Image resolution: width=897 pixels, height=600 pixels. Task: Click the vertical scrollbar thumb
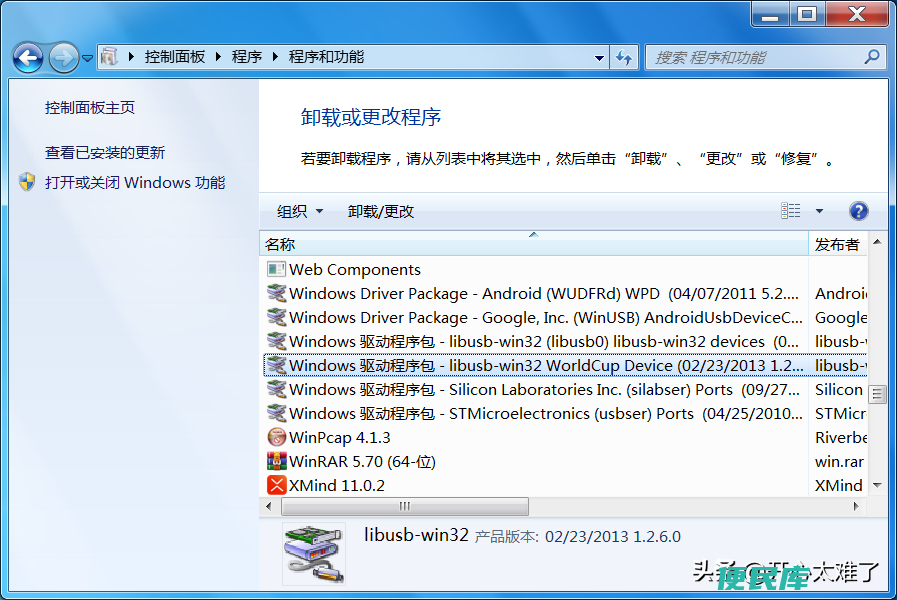coord(877,394)
